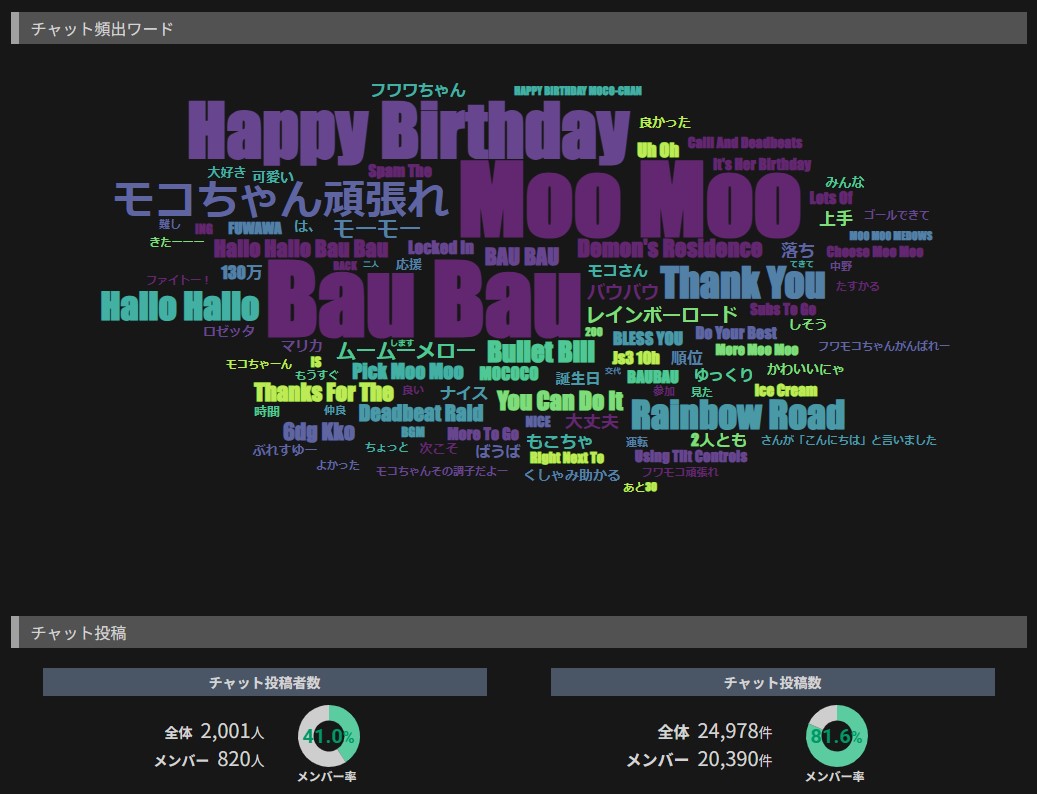Click the 'BLESS YOU' word
The image size is (1037, 794).
point(647,339)
